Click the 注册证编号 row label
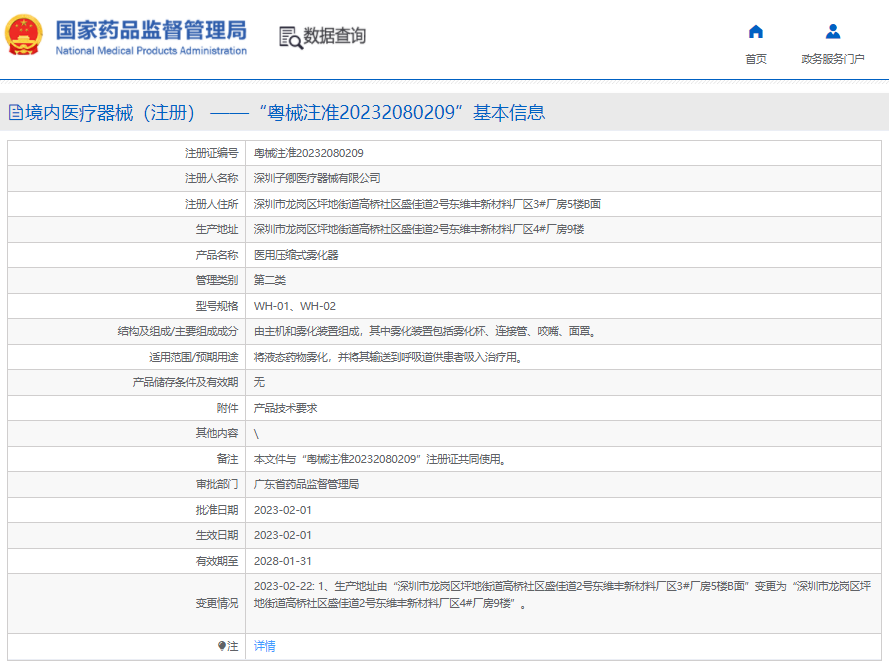The width and height of the screenshot is (889, 668). (211, 153)
